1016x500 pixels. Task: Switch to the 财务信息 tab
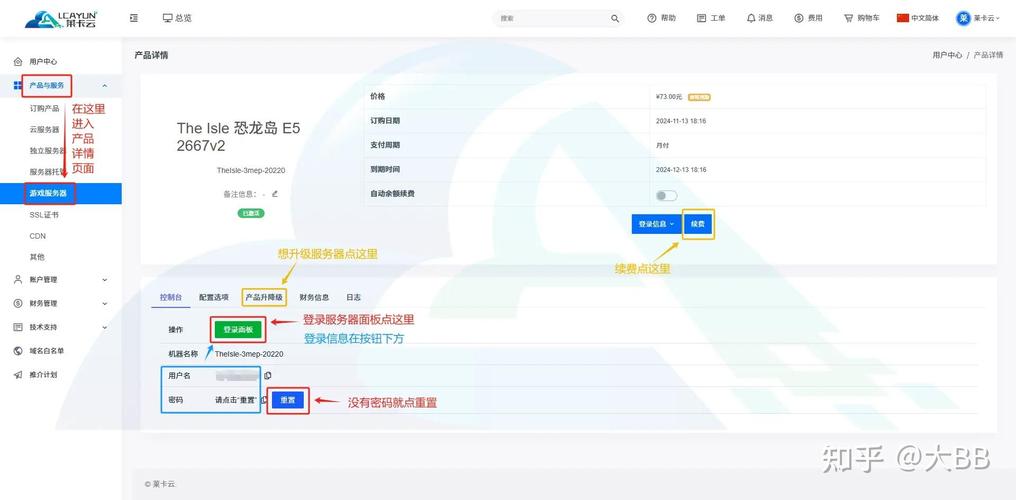[x=314, y=297]
